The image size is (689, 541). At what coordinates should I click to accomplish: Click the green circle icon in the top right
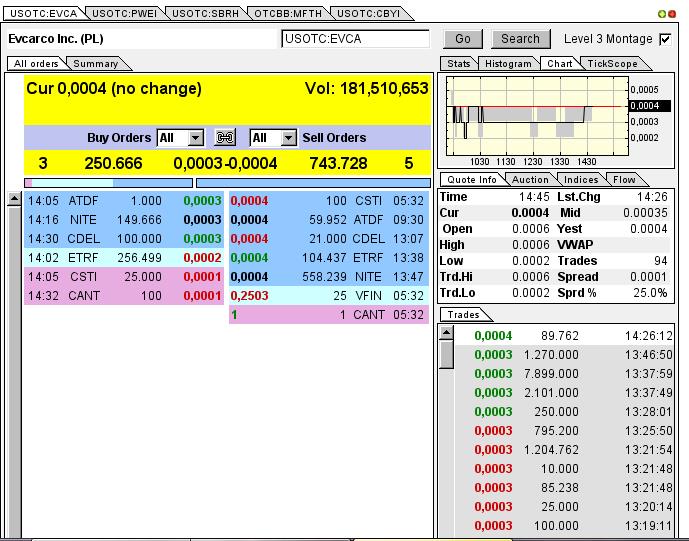[662, 14]
